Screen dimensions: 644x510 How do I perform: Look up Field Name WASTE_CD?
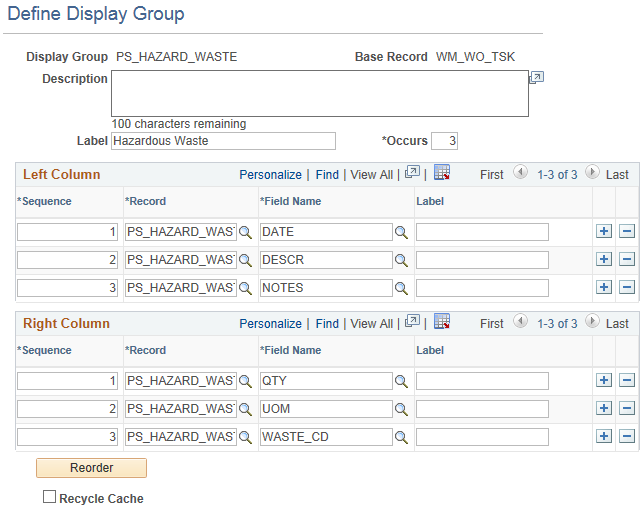[x=401, y=437]
